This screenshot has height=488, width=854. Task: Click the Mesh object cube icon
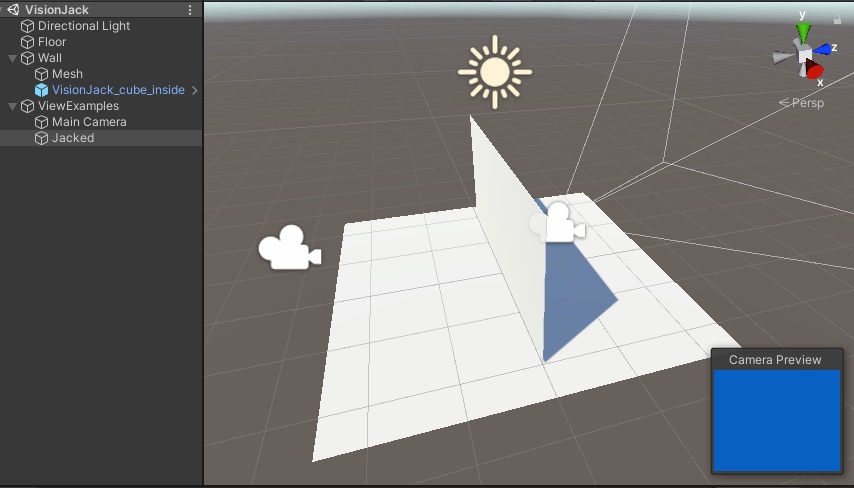(41, 74)
